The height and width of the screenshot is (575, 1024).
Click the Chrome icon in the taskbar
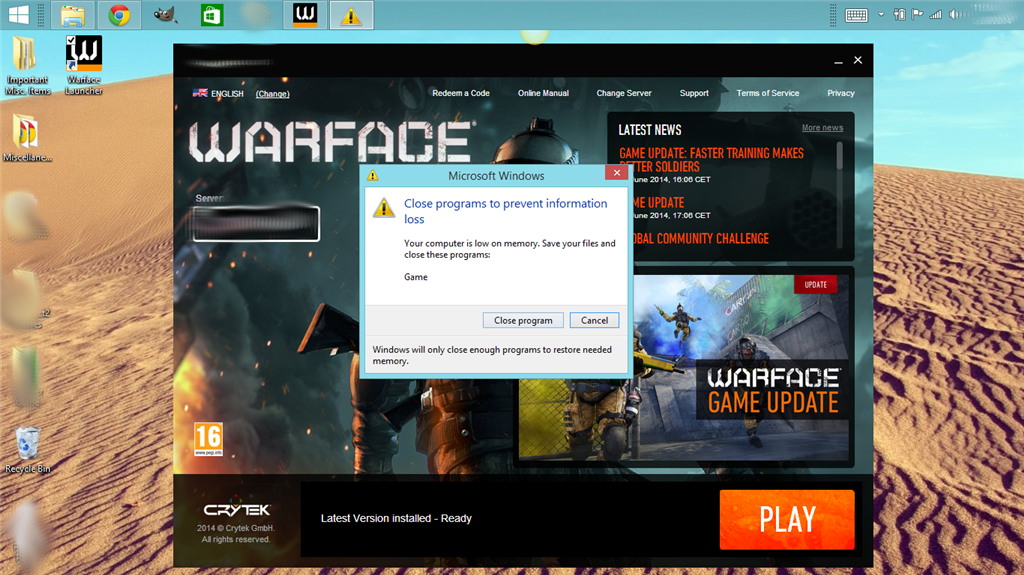tap(119, 15)
